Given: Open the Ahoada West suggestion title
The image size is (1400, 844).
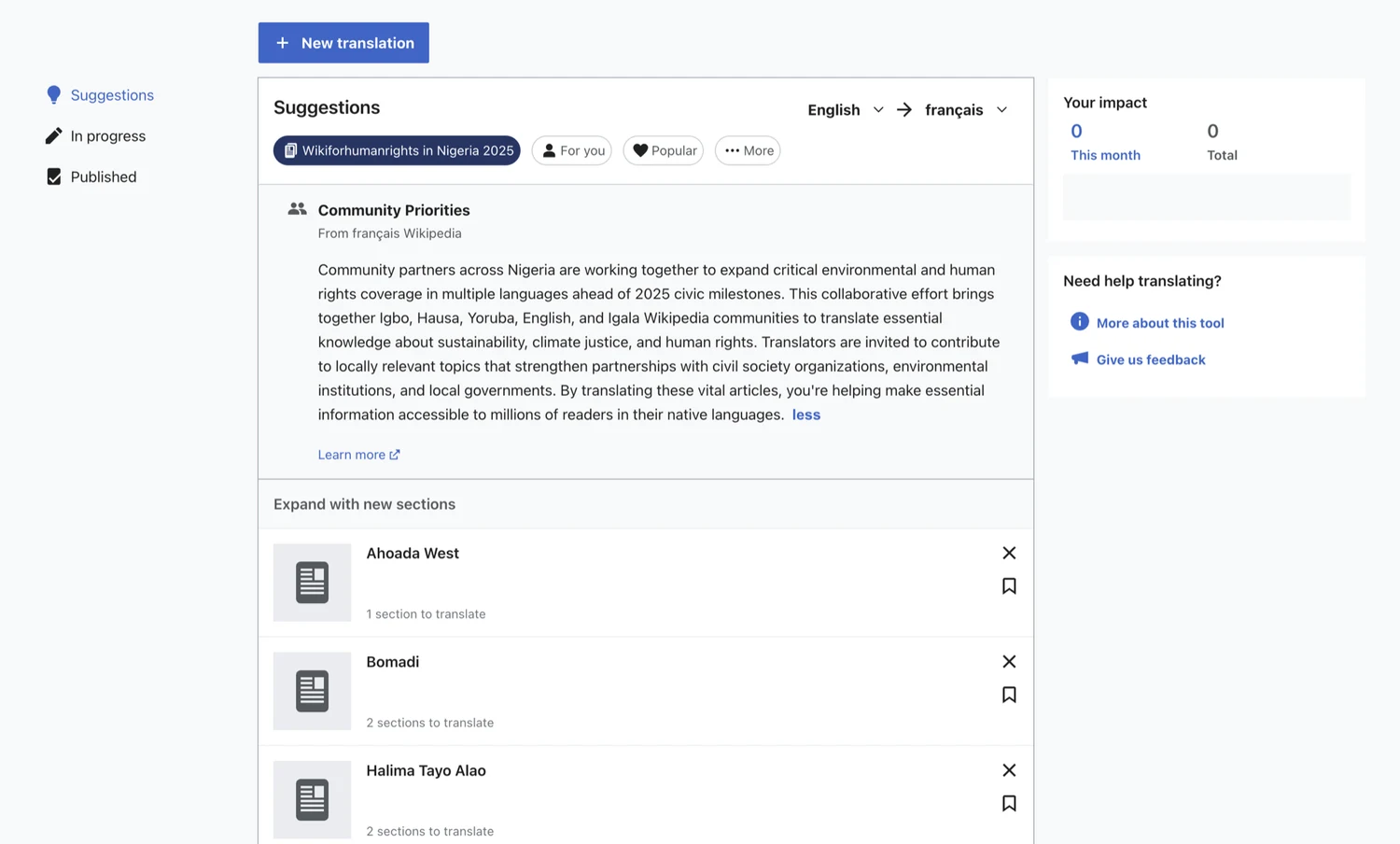Looking at the screenshot, I should (x=413, y=553).
